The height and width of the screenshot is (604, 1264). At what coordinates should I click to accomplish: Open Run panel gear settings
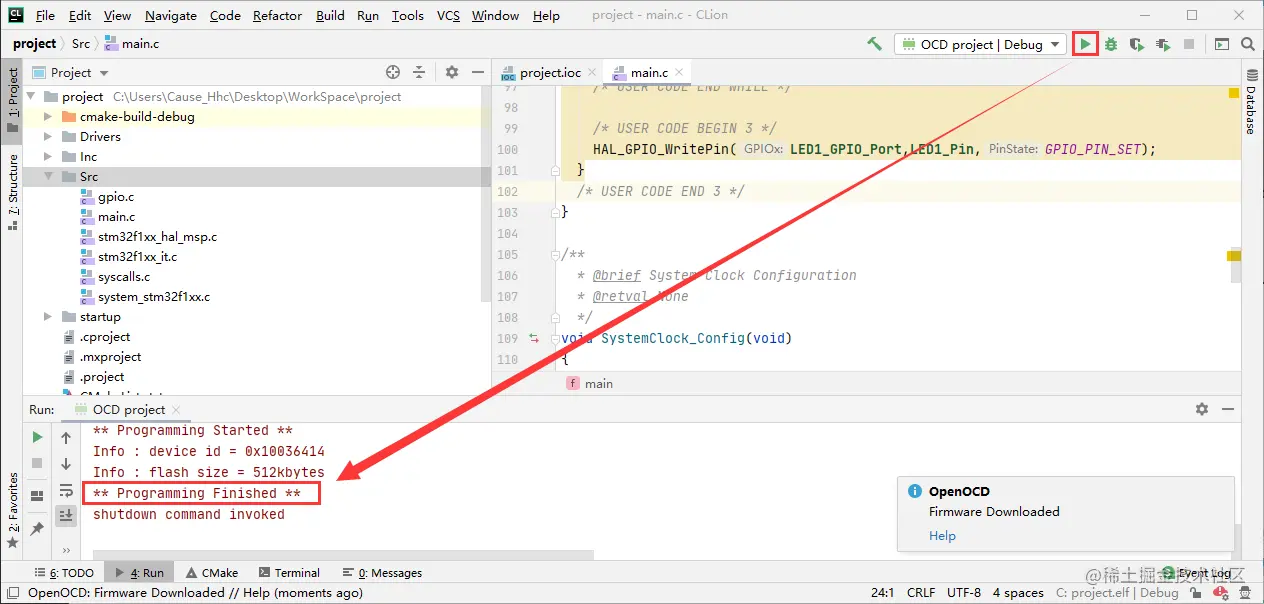coord(1202,409)
